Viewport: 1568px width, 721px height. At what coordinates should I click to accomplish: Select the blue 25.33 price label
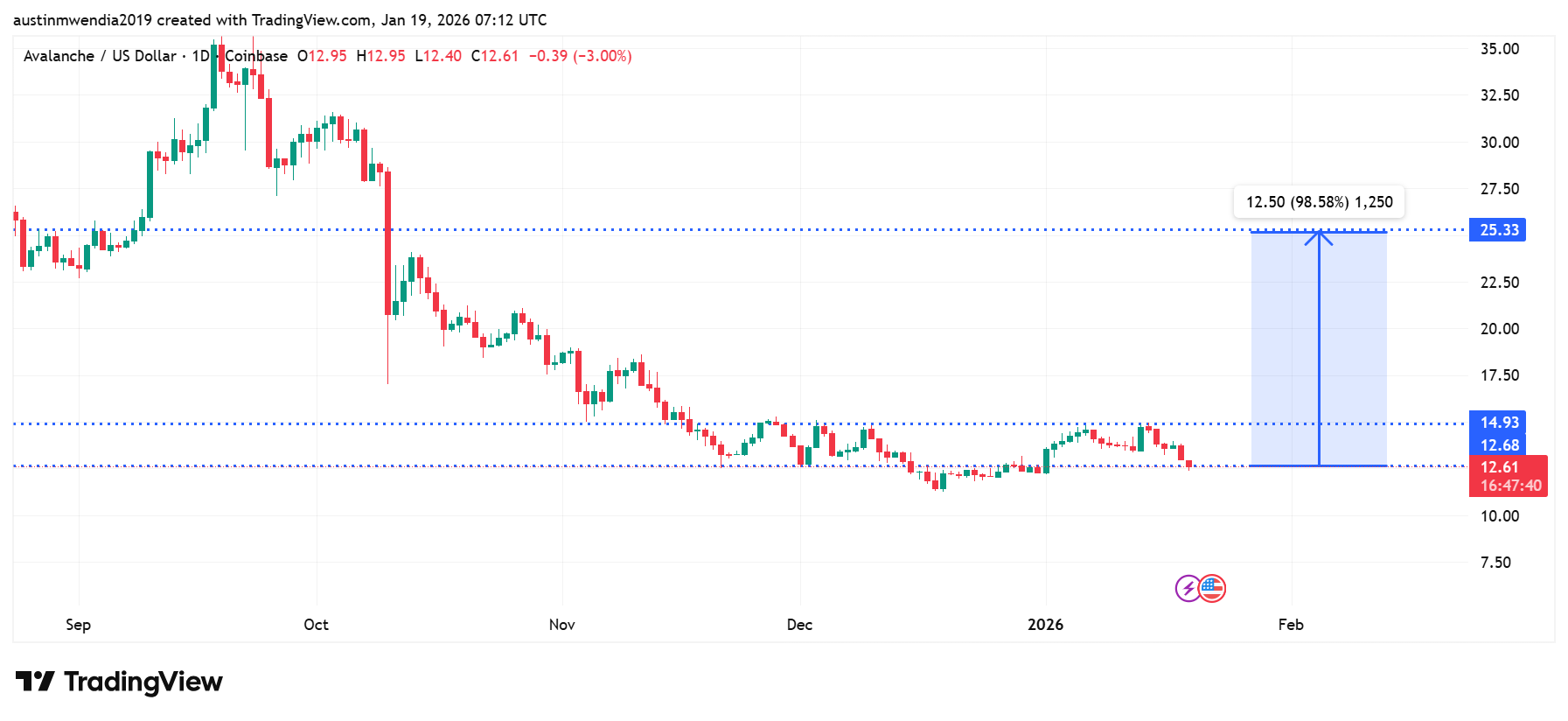coord(1497,230)
